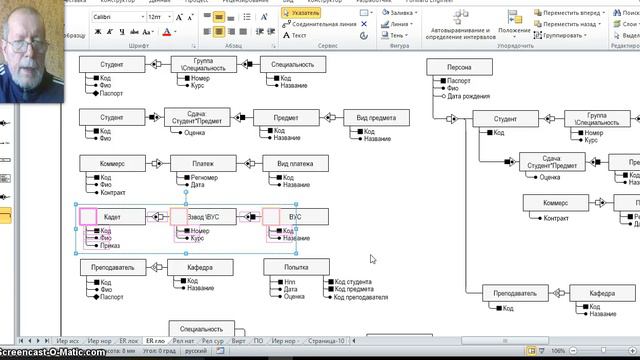The width and height of the screenshot is (640, 360).
Task: Click the zoom in plus button
Action: (x=633, y=351)
